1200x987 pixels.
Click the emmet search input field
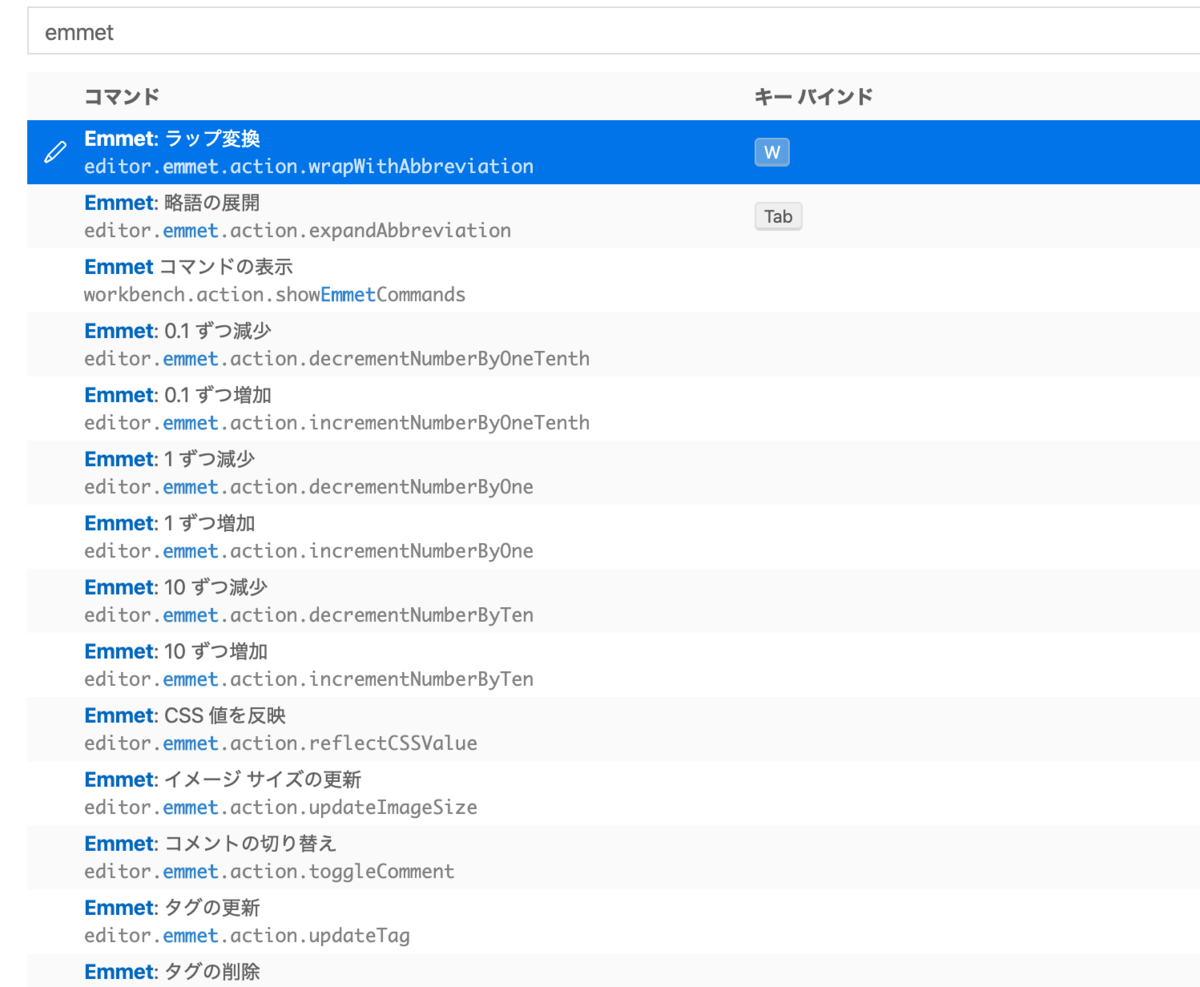(613, 32)
